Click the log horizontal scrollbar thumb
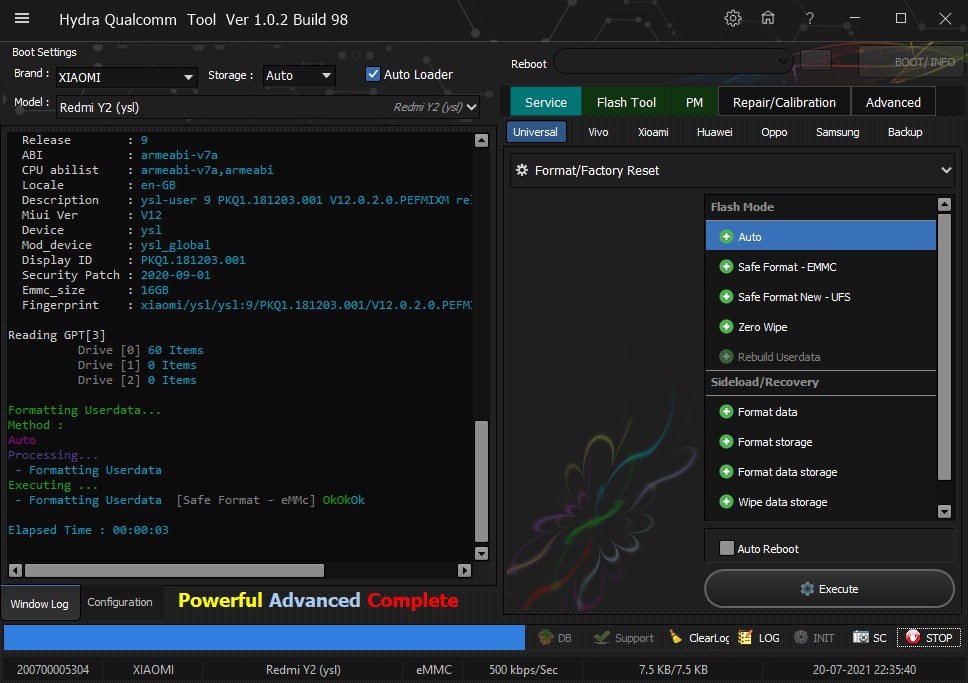The height and width of the screenshot is (683, 968). tap(174, 570)
